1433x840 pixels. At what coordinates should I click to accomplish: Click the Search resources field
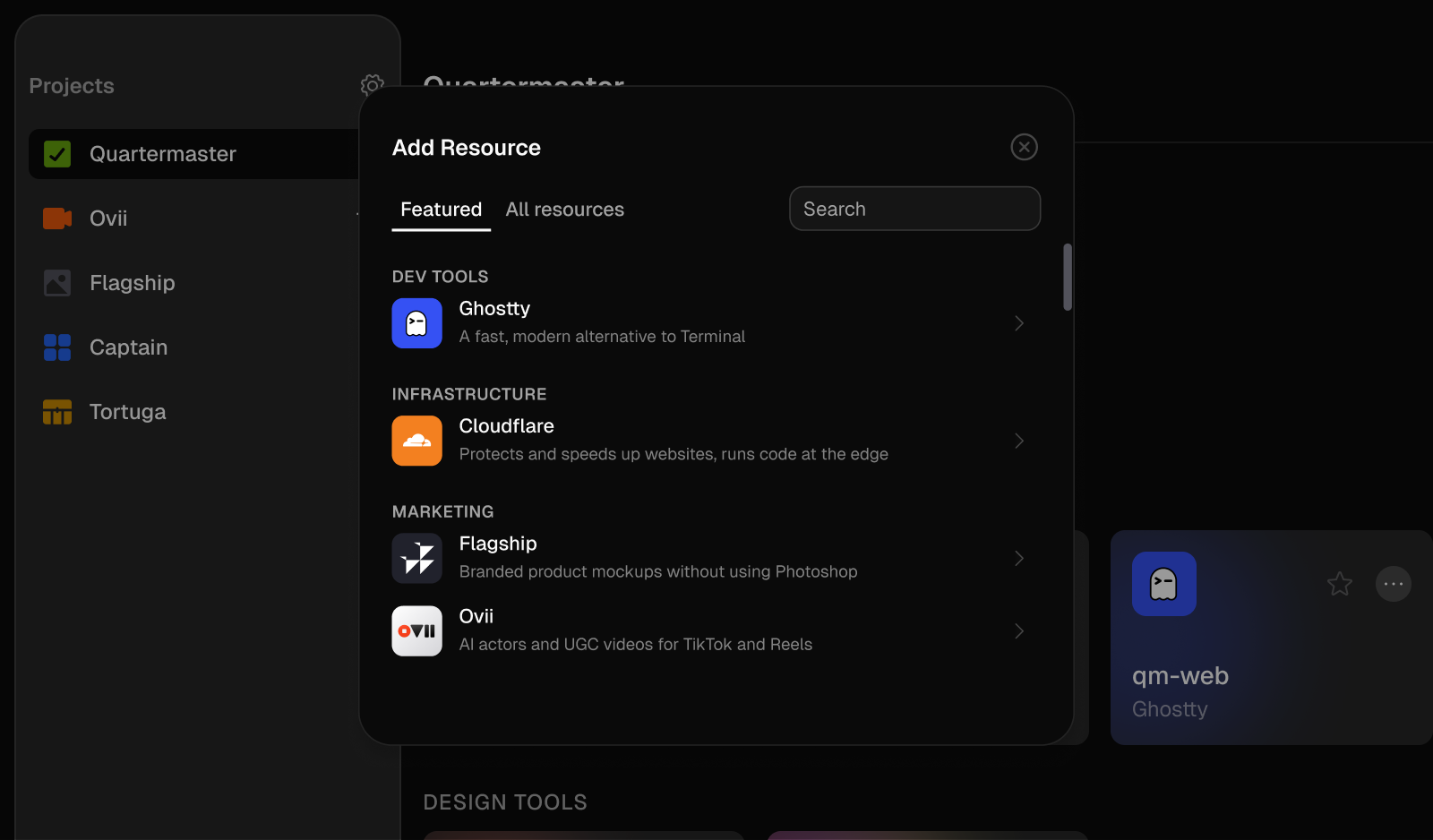[x=915, y=209]
